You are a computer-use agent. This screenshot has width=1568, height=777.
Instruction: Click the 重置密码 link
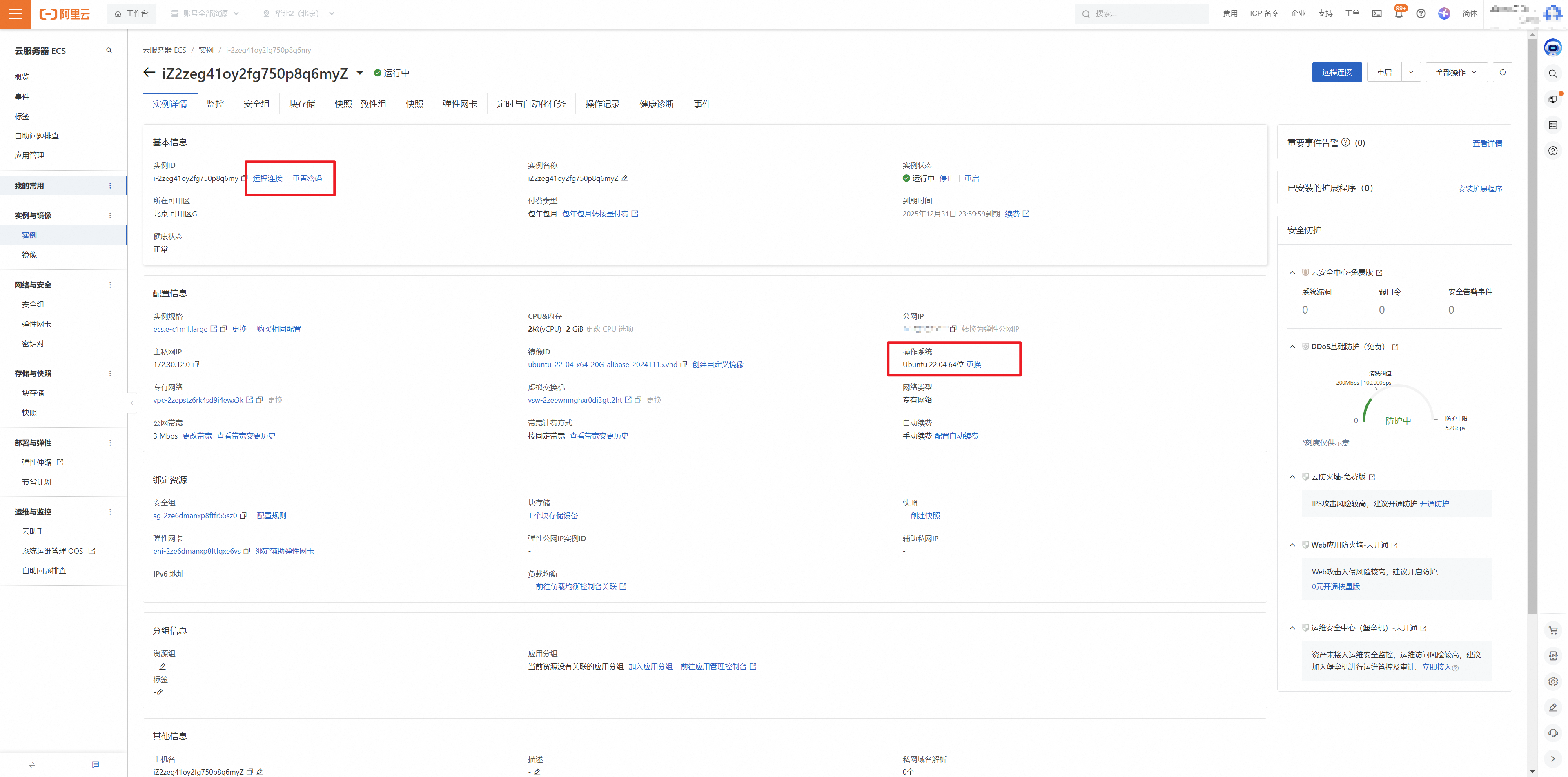pos(307,178)
